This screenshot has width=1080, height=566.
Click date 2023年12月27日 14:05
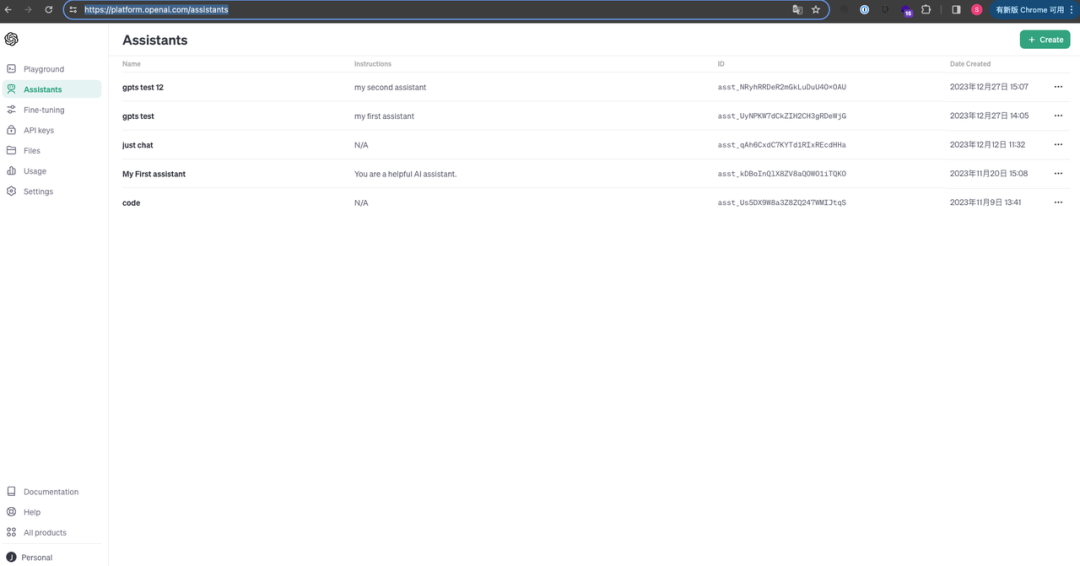pos(989,116)
